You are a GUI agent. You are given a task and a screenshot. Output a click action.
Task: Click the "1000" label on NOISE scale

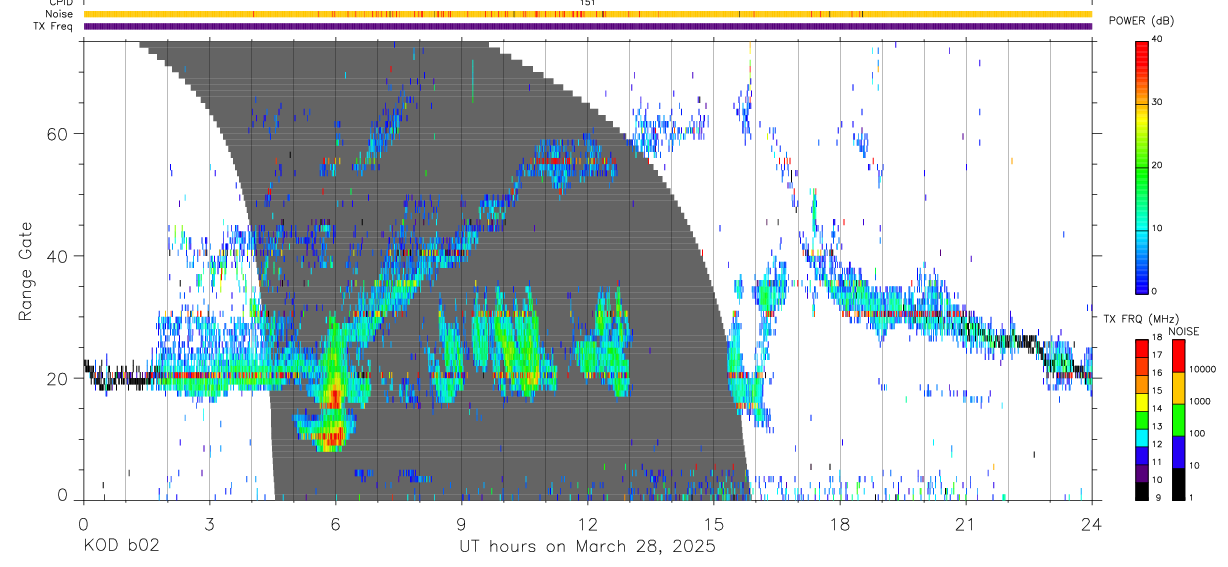1199,401
